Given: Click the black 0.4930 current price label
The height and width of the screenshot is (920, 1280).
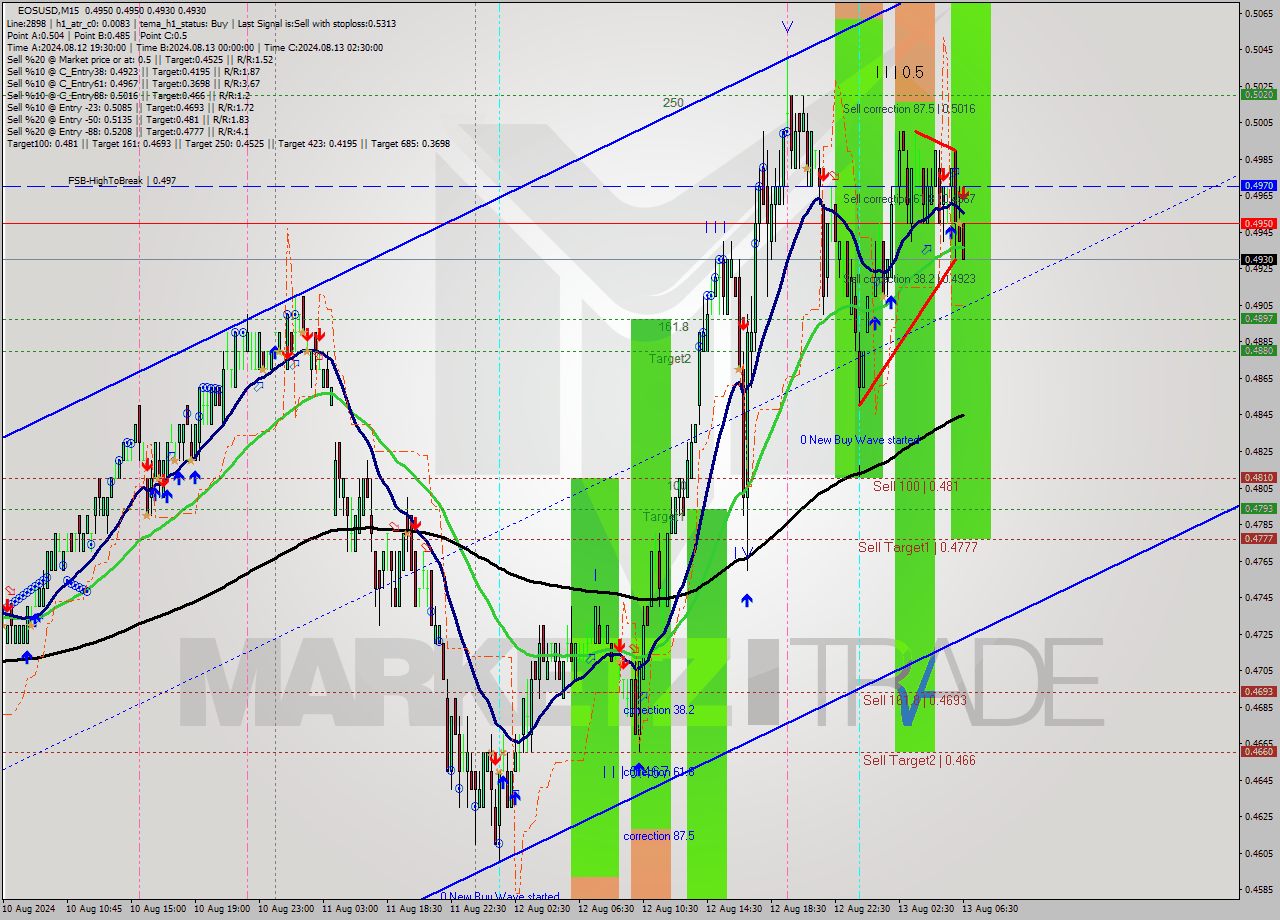Looking at the screenshot, I should pyautogui.click(x=1257, y=260).
